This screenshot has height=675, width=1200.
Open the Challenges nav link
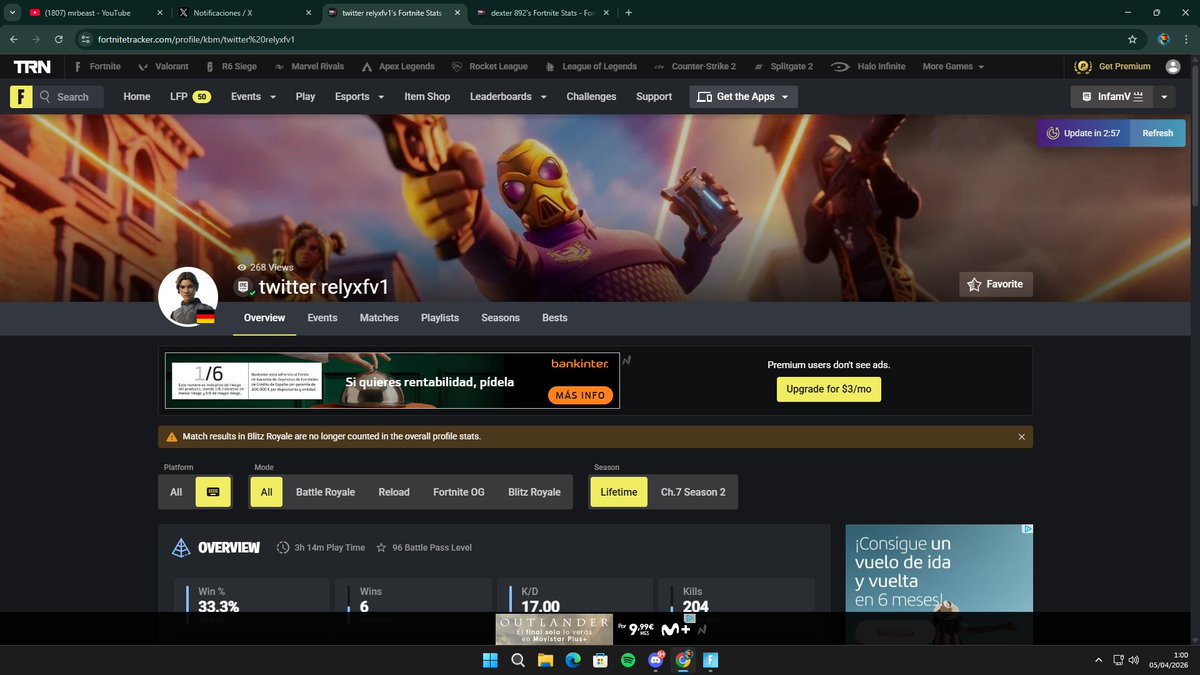tap(591, 97)
